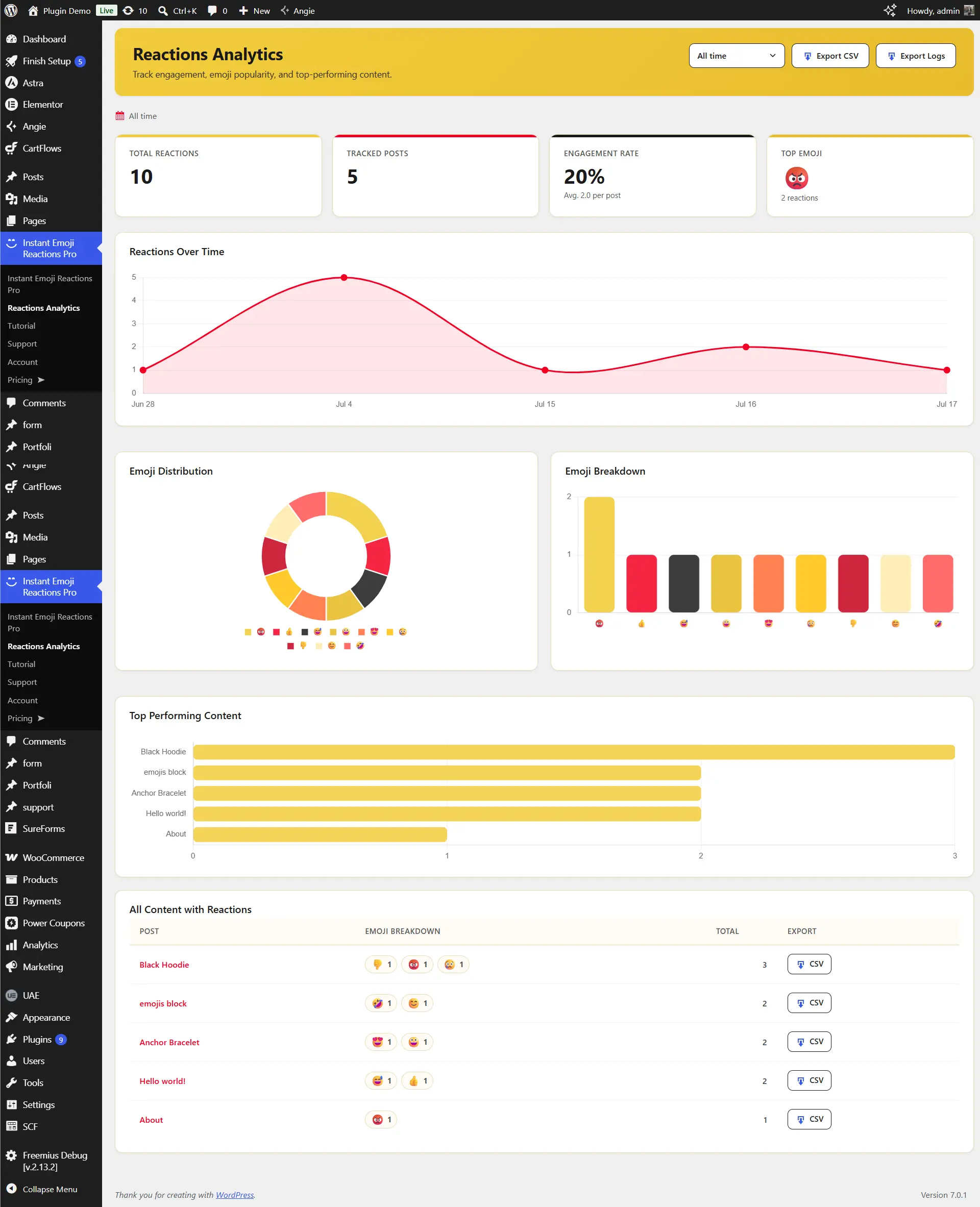Open Freemius Debug in the sidebar
980x1207 pixels.
tap(51, 1161)
